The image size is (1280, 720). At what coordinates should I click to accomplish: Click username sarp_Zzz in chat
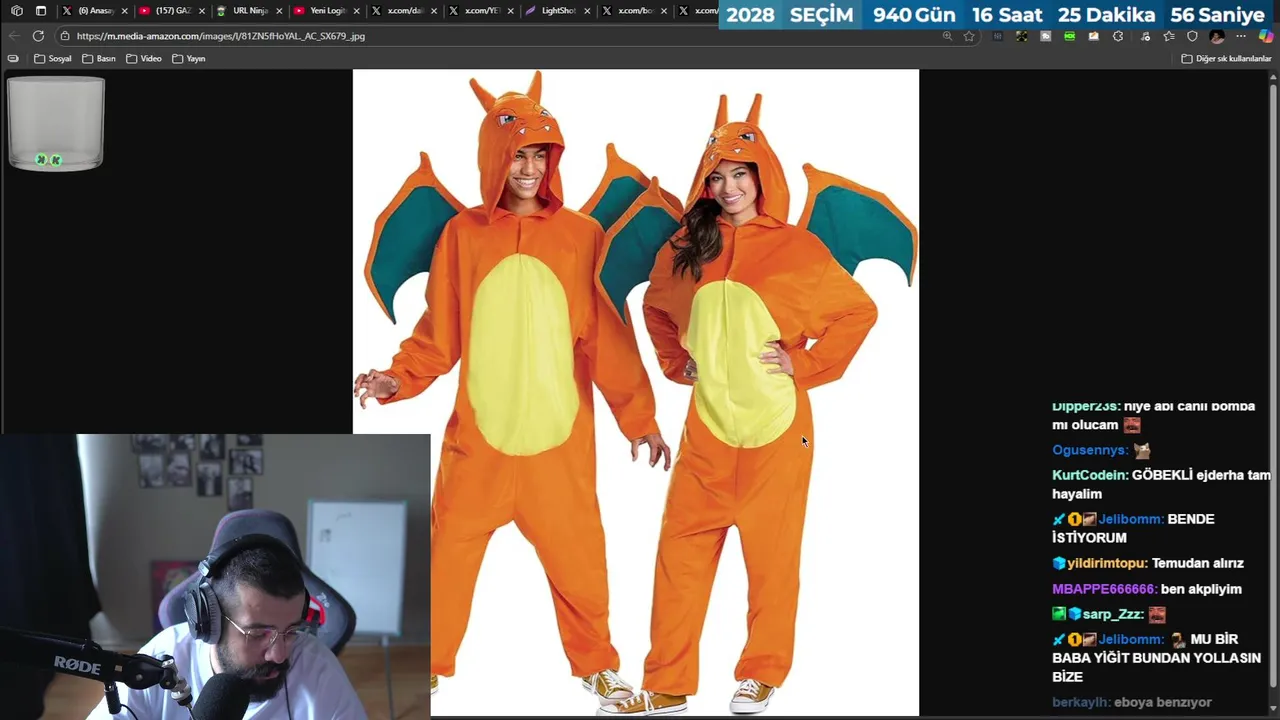click(x=1113, y=614)
